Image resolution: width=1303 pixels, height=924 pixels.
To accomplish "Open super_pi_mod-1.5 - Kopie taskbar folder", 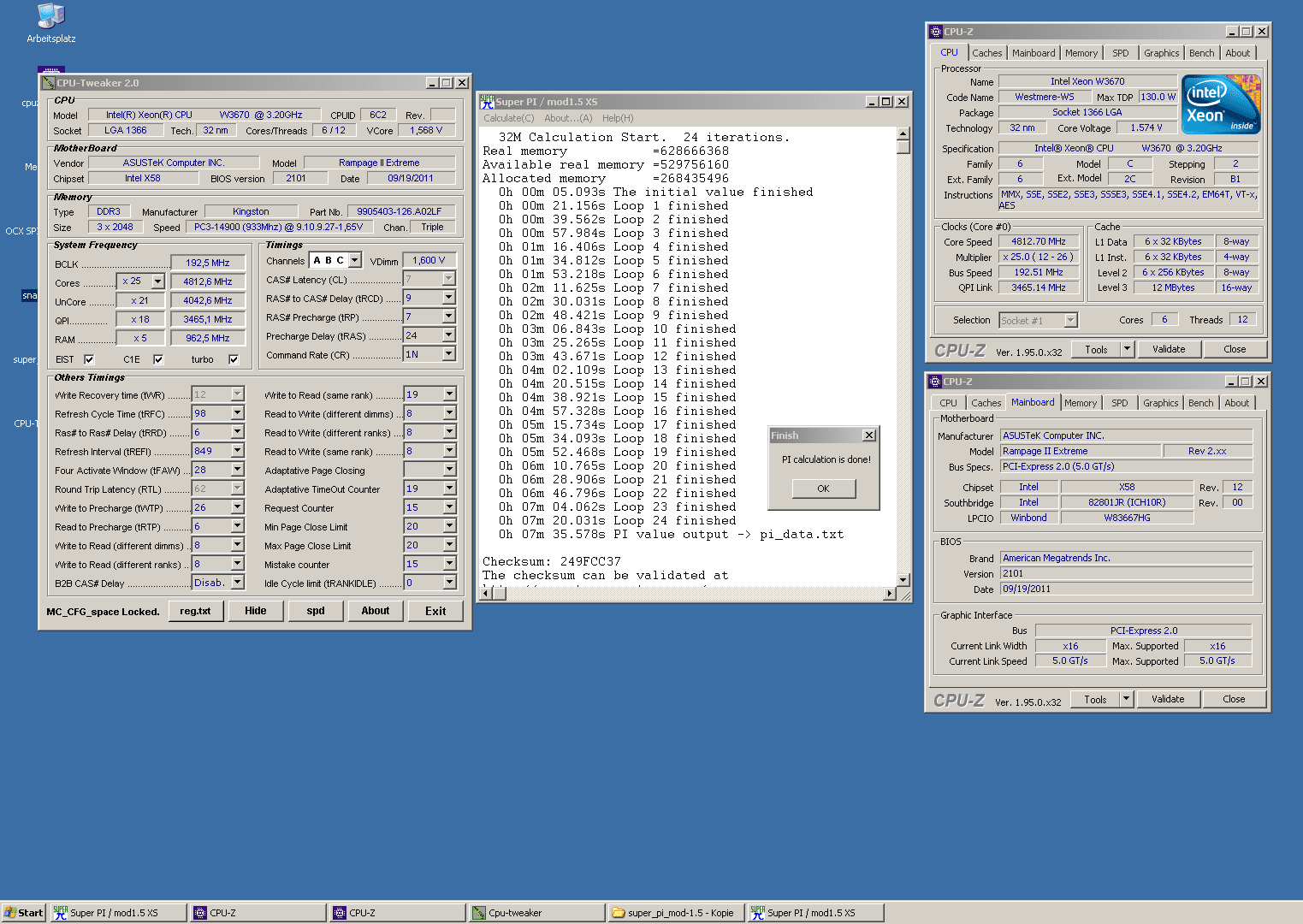I will tap(676, 913).
